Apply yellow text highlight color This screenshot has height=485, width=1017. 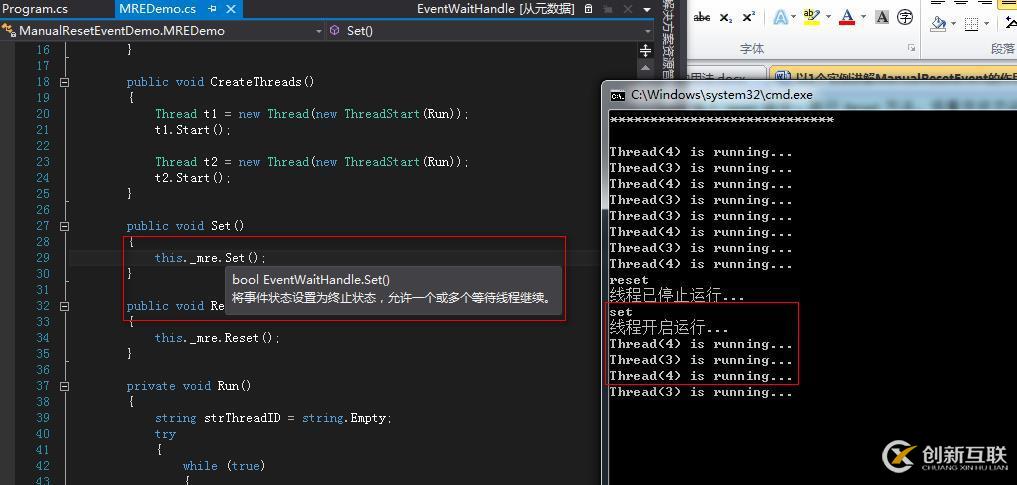811,18
